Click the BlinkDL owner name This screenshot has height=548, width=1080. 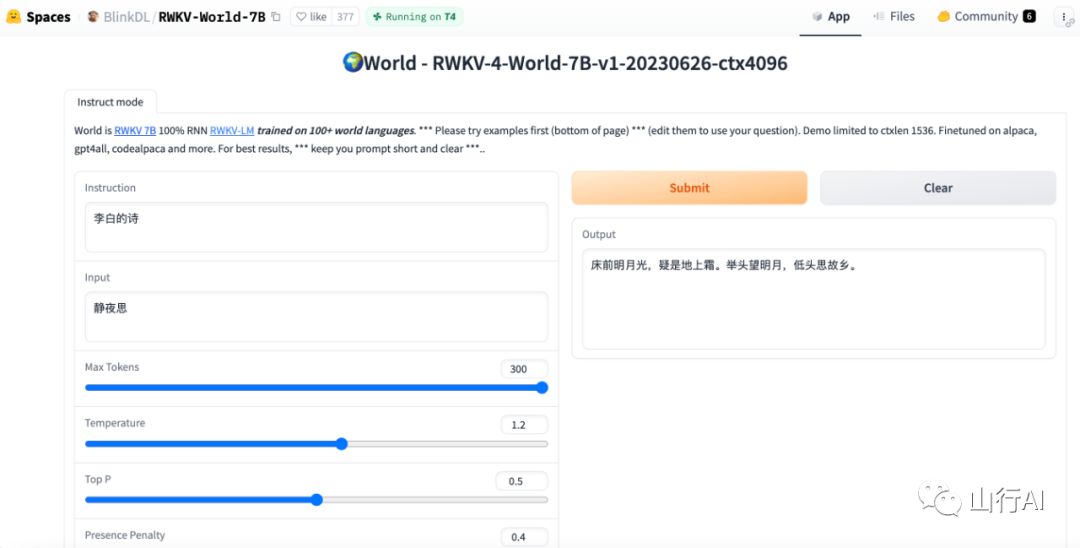[127, 17]
